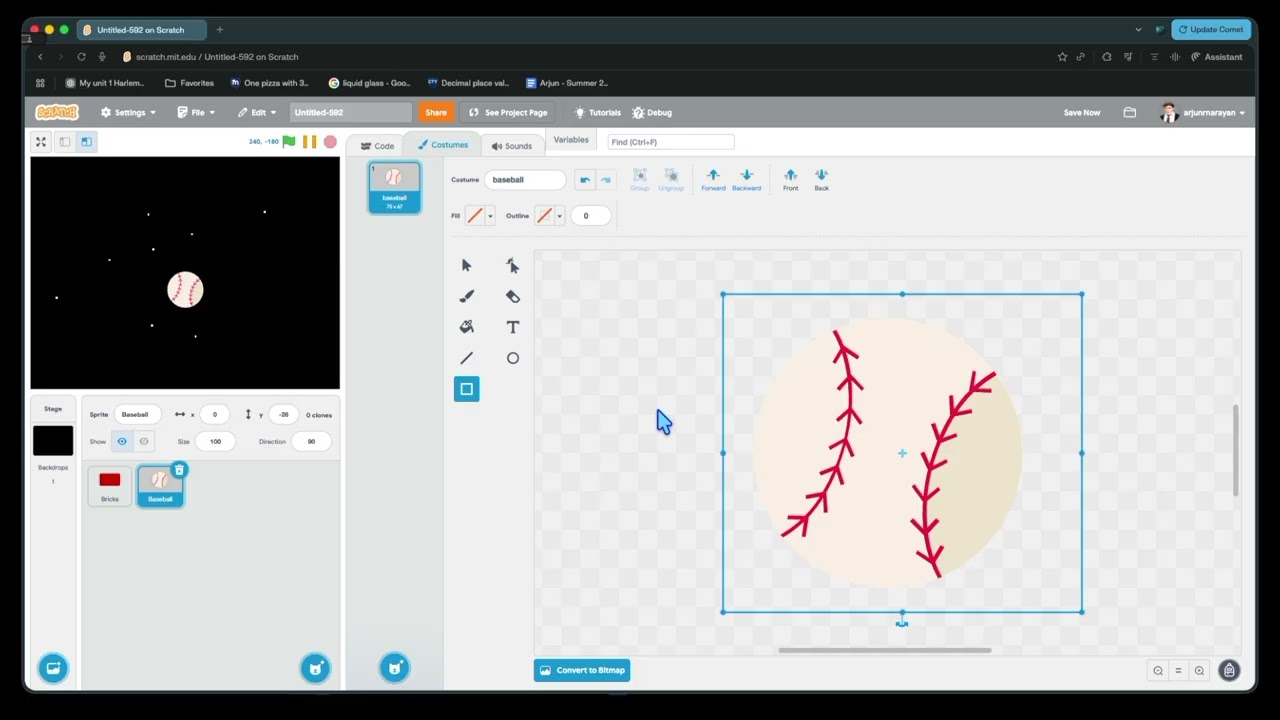Viewport: 1280px width, 720px height.
Task: Click the yellow pause button
Action: pyautogui.click(x=310, y=142)
